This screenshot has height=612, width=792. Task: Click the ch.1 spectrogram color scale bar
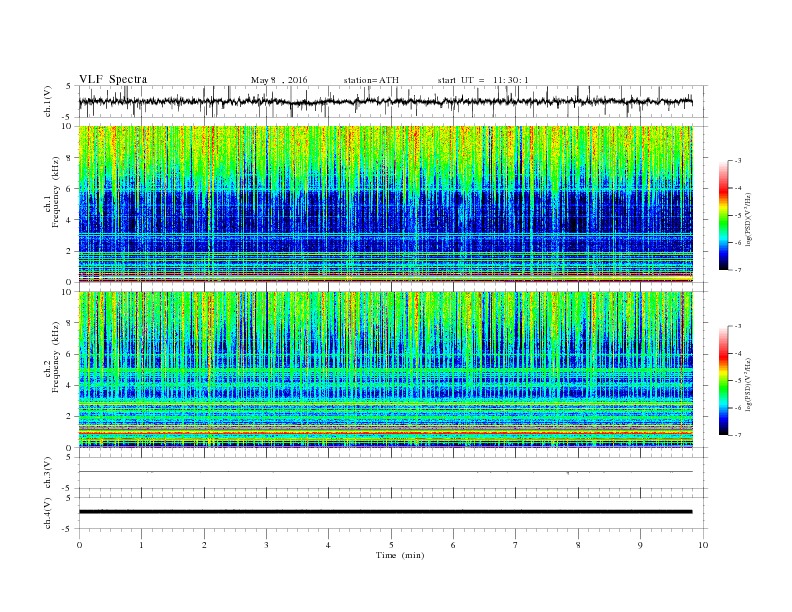[723, 216]
